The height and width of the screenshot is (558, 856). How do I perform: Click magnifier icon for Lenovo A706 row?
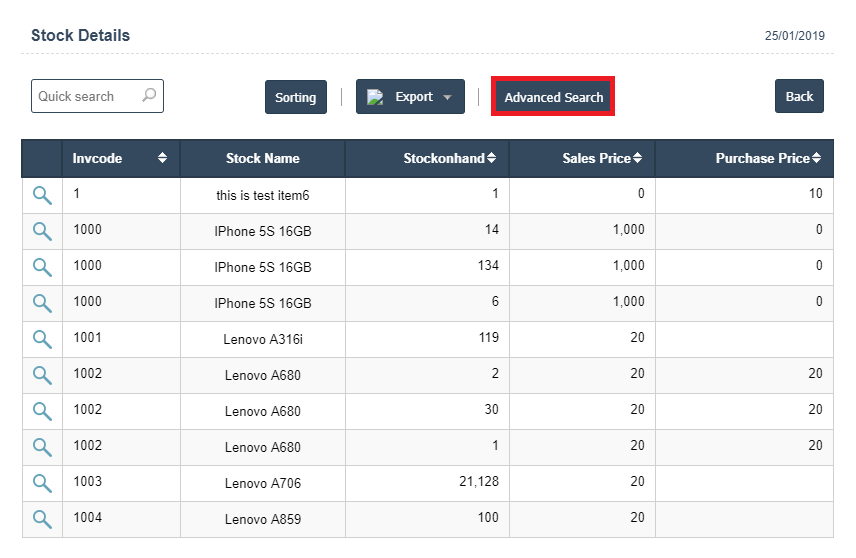(x=42, y=483)
